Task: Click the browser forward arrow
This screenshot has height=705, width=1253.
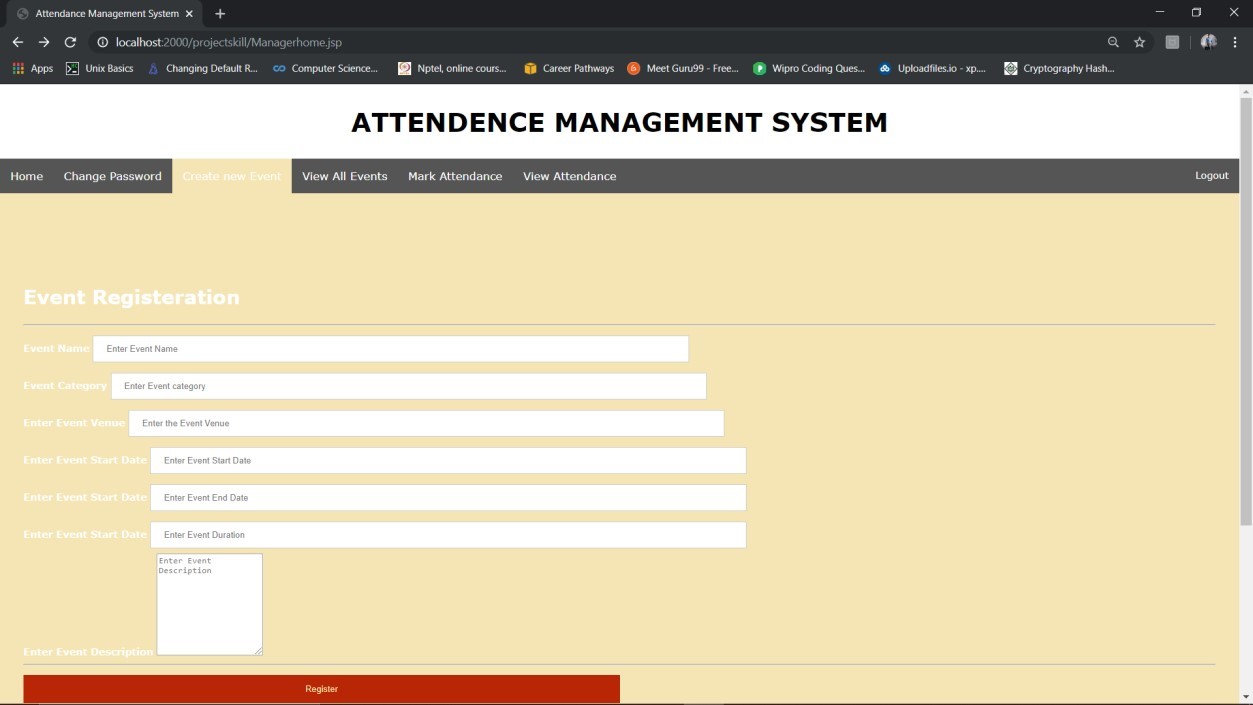Action: 44,42
